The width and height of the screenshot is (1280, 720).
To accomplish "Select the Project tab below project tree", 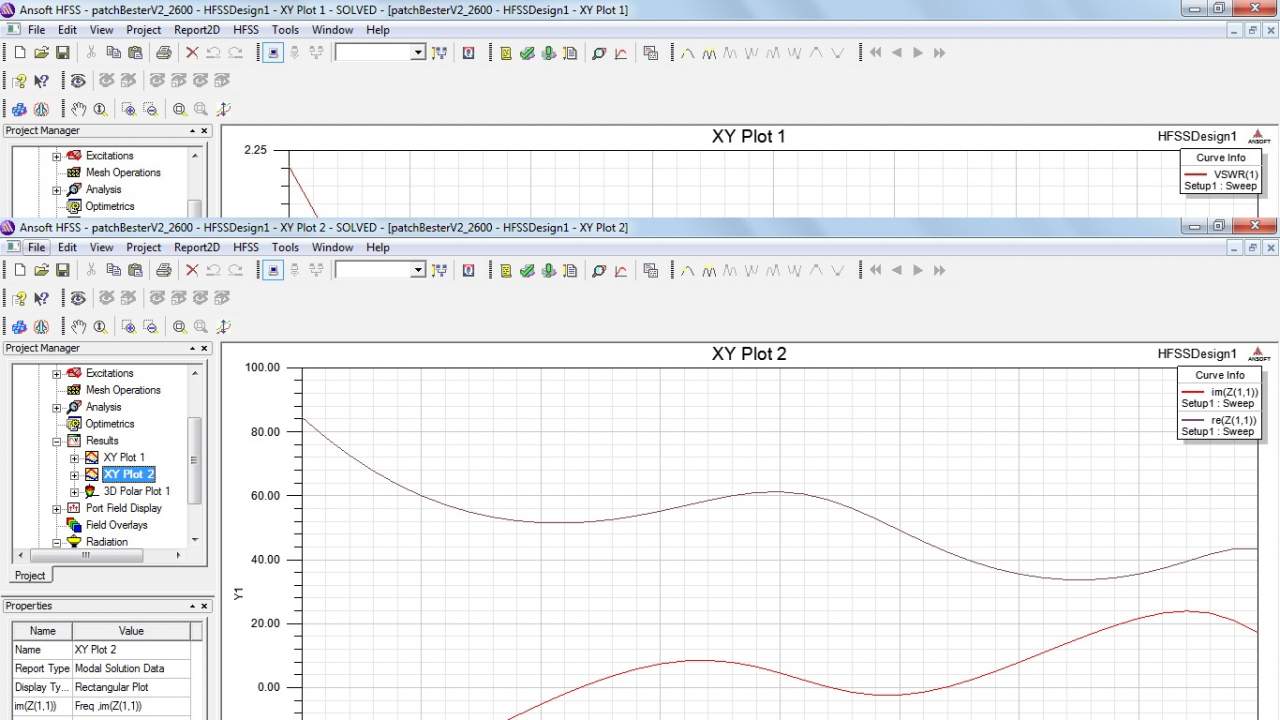I will tap(30, 575).
